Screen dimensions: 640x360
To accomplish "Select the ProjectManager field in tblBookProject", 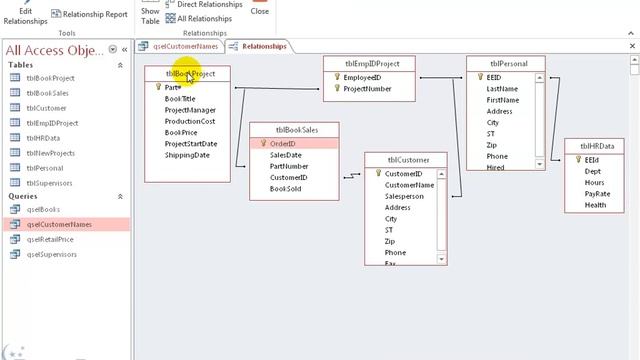I will [x=190, y=110].
